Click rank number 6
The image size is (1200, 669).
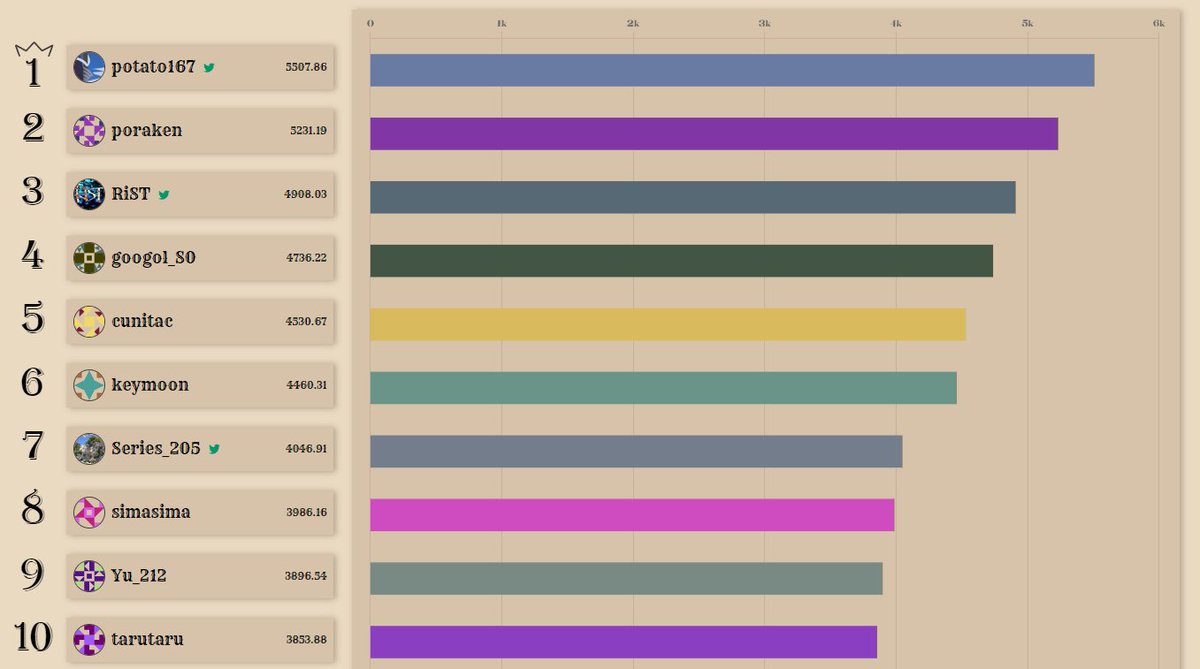pyautogui.click(x=33, y=382)
